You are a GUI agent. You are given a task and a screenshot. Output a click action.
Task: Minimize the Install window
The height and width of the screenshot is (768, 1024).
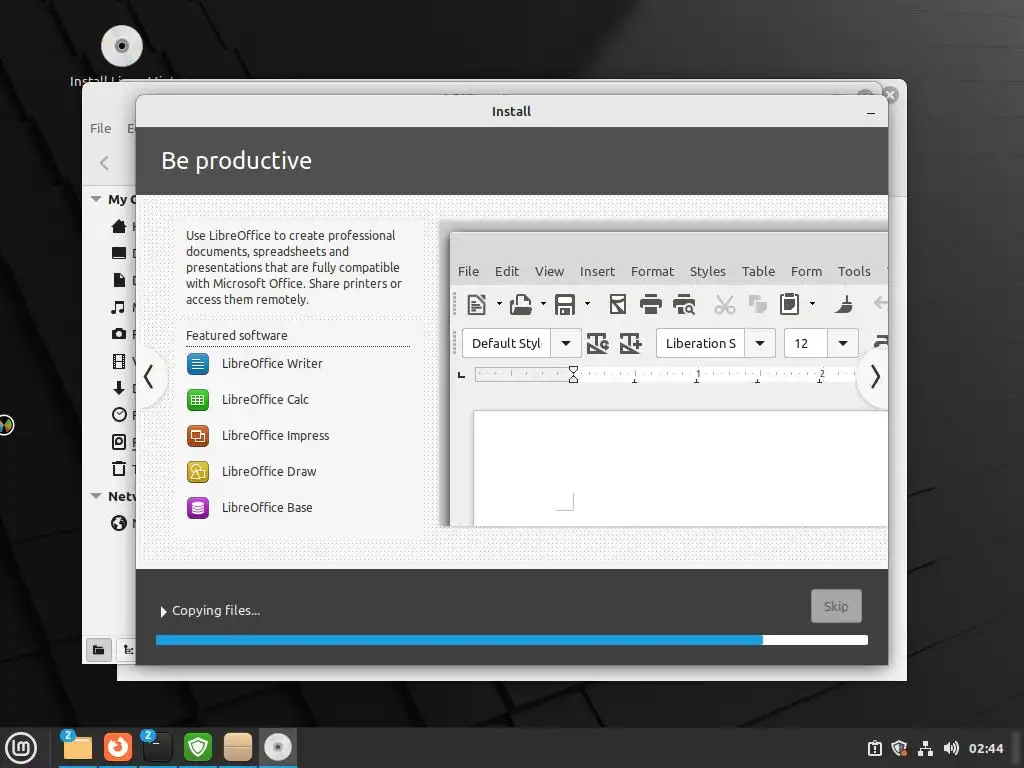tap(871, 112)
